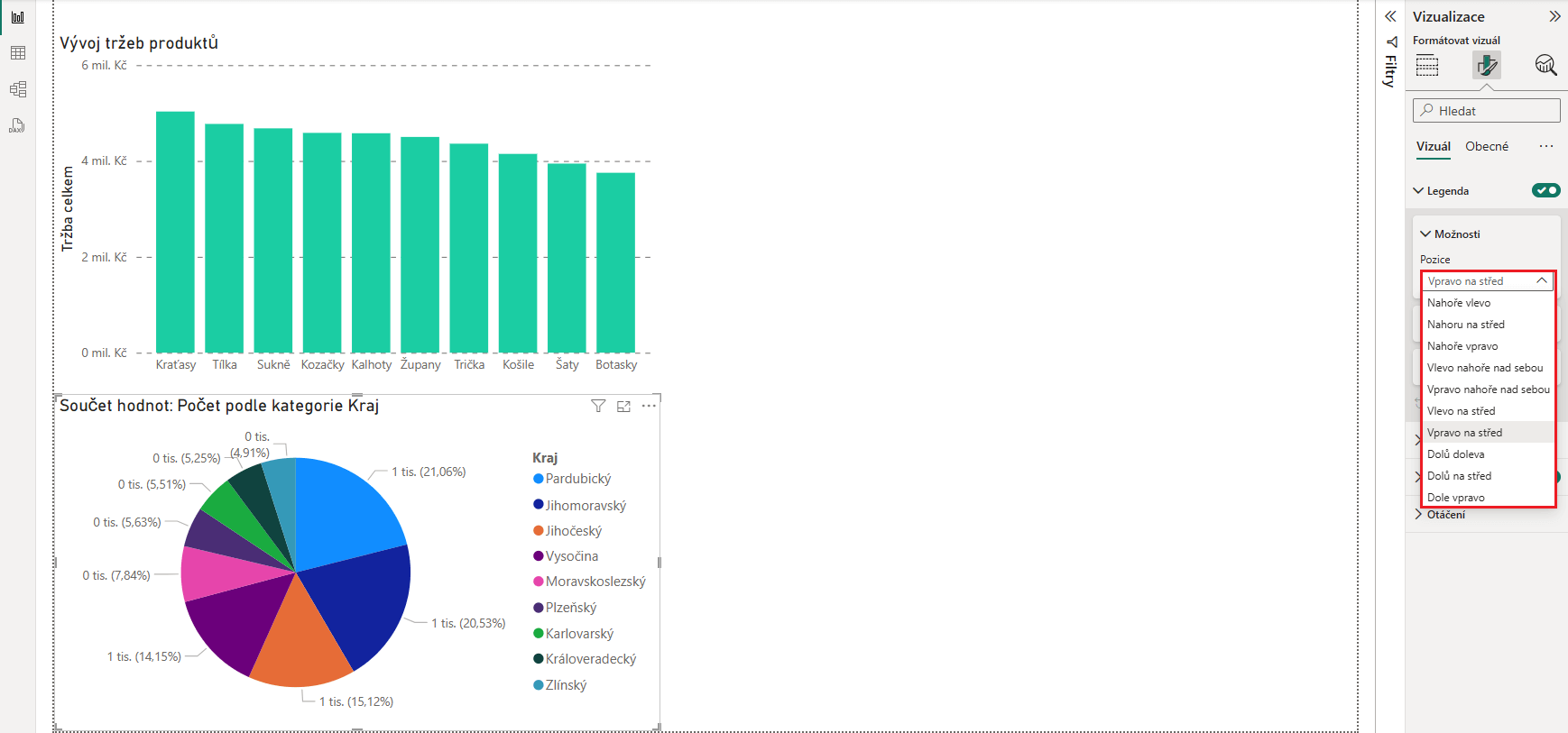This screenshot has width=1568, height=733.
Task: Collapse the Filtry pane with double arrow
Action: tap(1390, 16)
